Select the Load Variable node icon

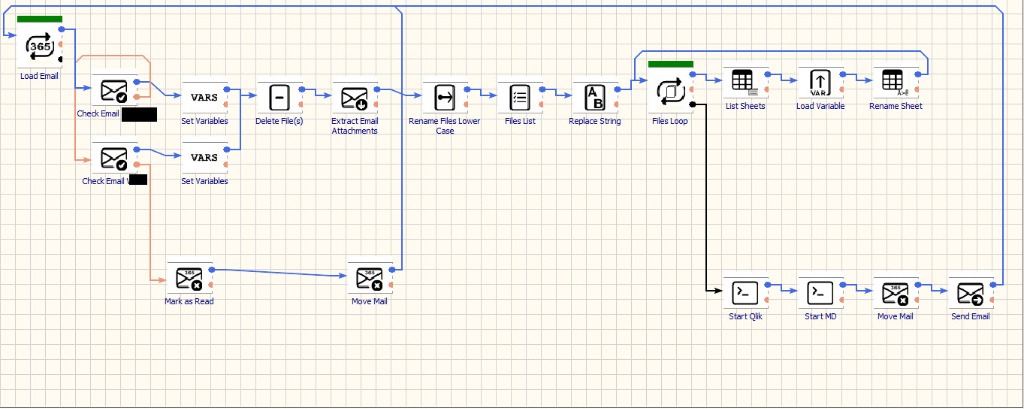pos(820,83)
